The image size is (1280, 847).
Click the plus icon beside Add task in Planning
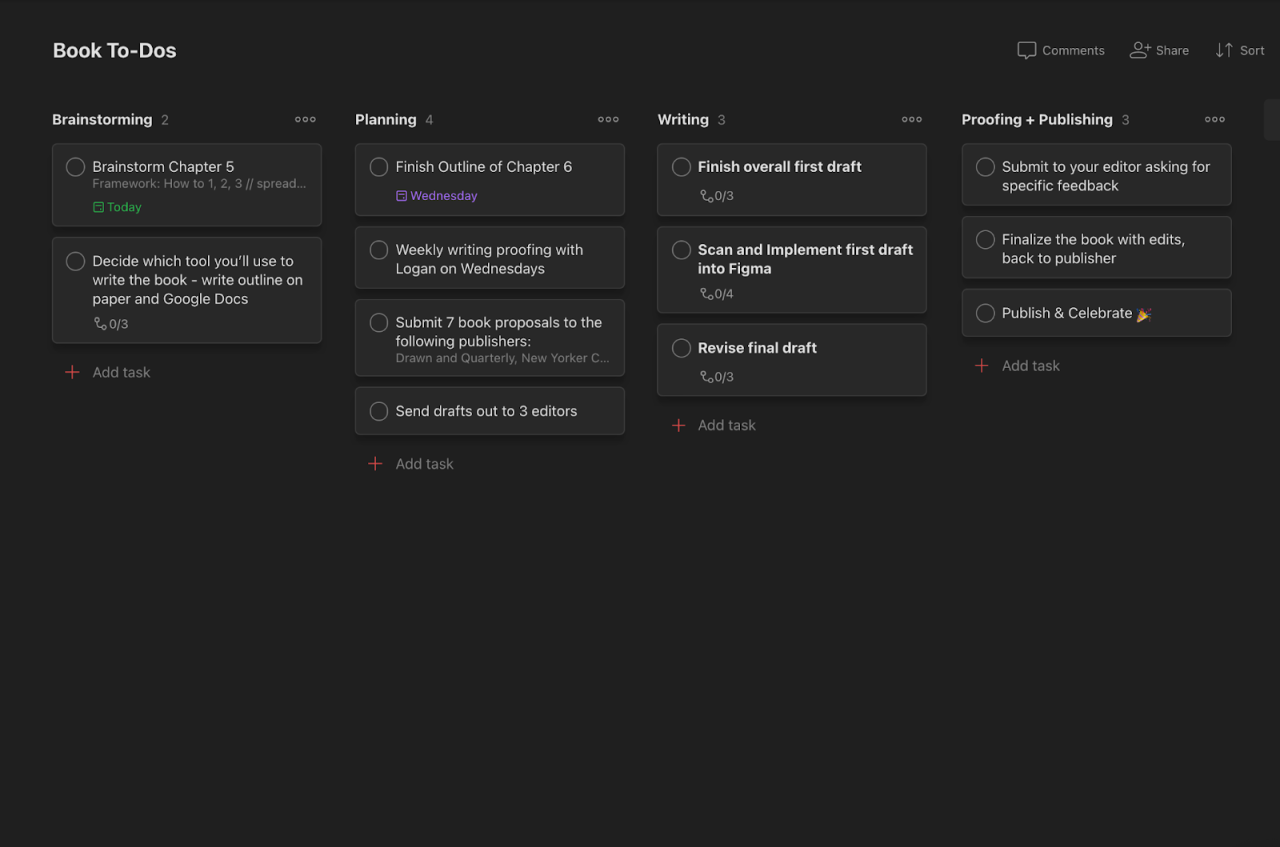coord(376,463)
